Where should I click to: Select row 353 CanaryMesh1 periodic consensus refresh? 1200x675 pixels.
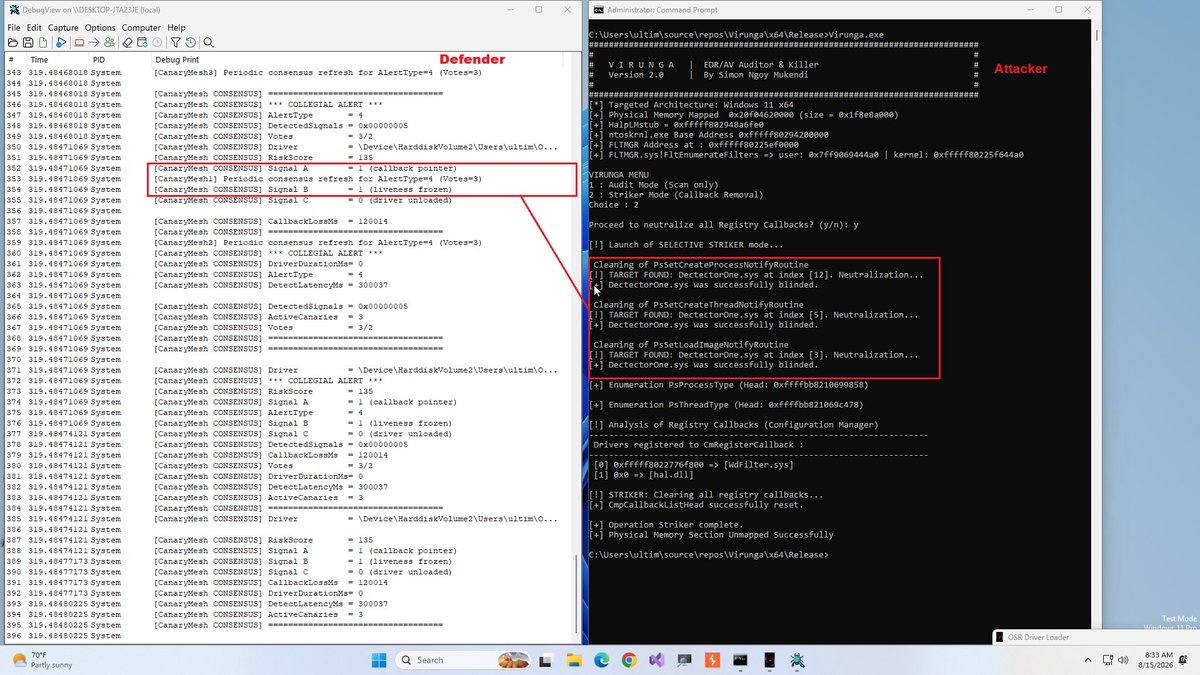pyautogui.click(x=288, y=179)
